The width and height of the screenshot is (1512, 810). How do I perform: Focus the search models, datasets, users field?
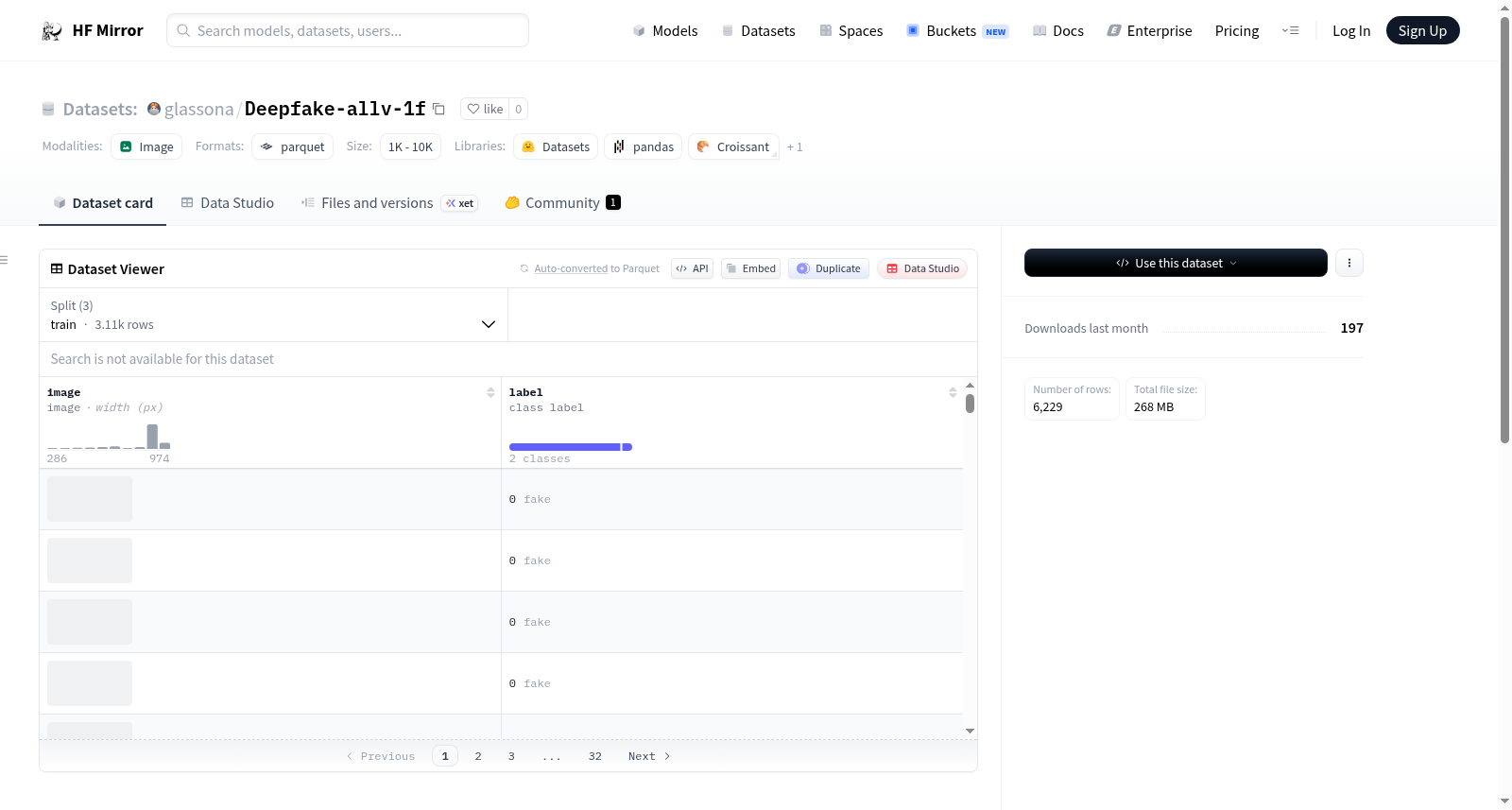point(348,30)
